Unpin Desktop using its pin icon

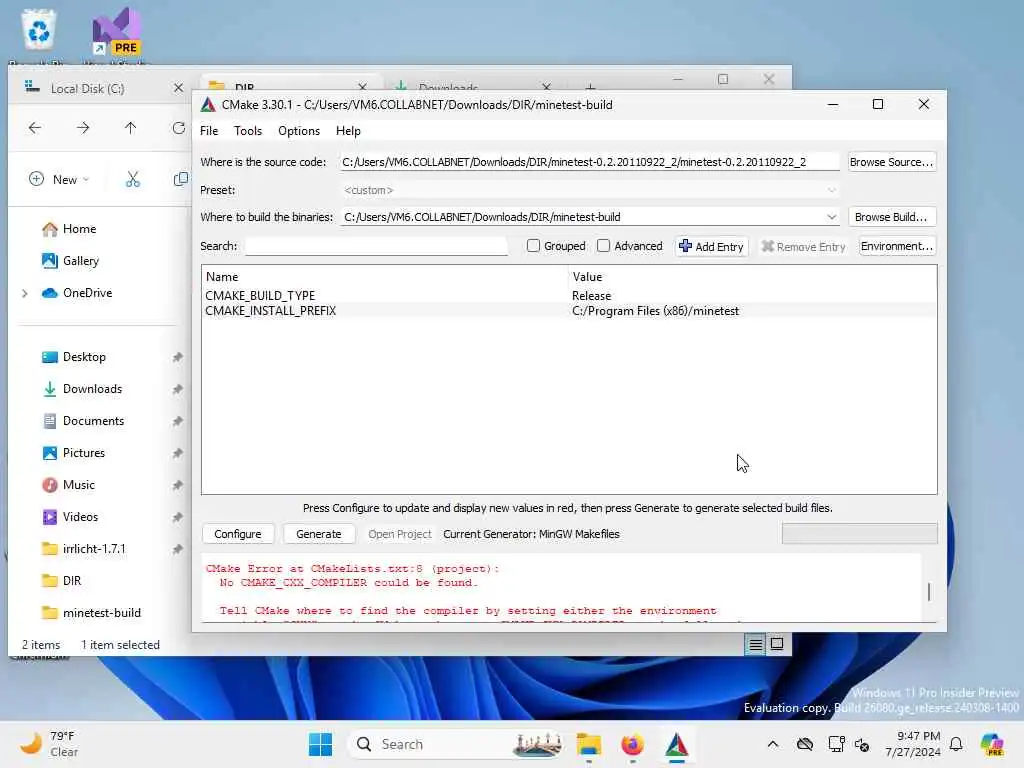coord(178,357)
